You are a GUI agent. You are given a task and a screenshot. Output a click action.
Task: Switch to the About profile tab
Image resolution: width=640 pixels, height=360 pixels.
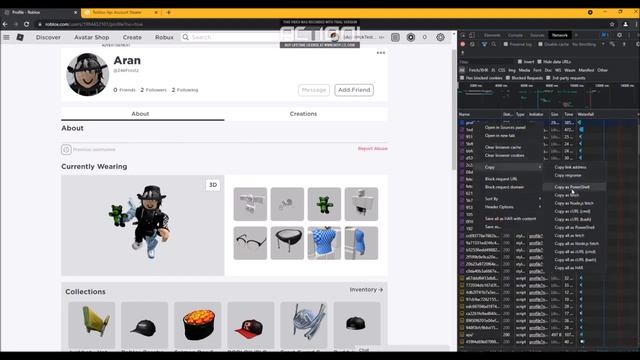(x=140, y=114)
